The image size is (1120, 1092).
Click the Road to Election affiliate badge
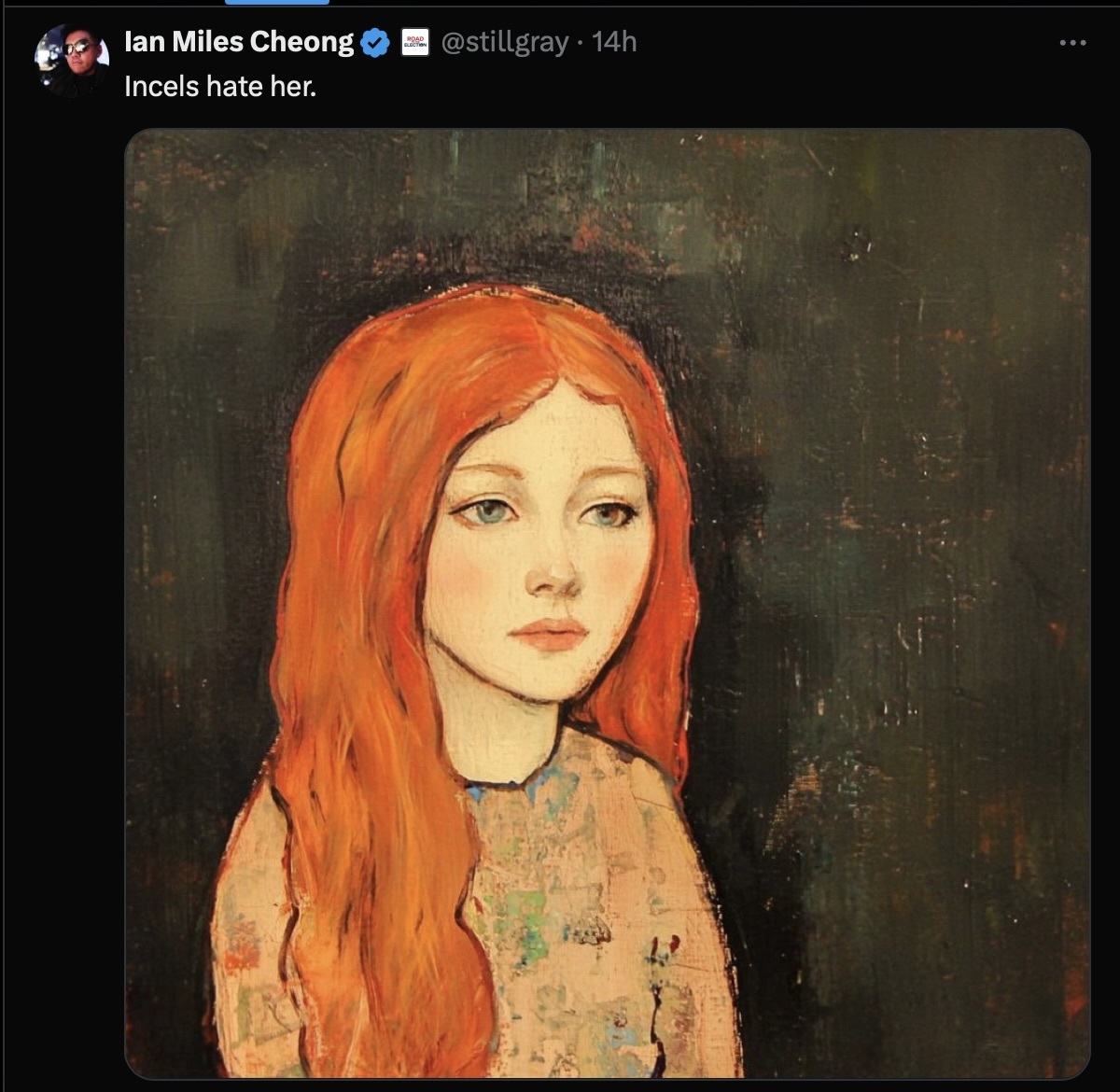(x=415, y=42)
